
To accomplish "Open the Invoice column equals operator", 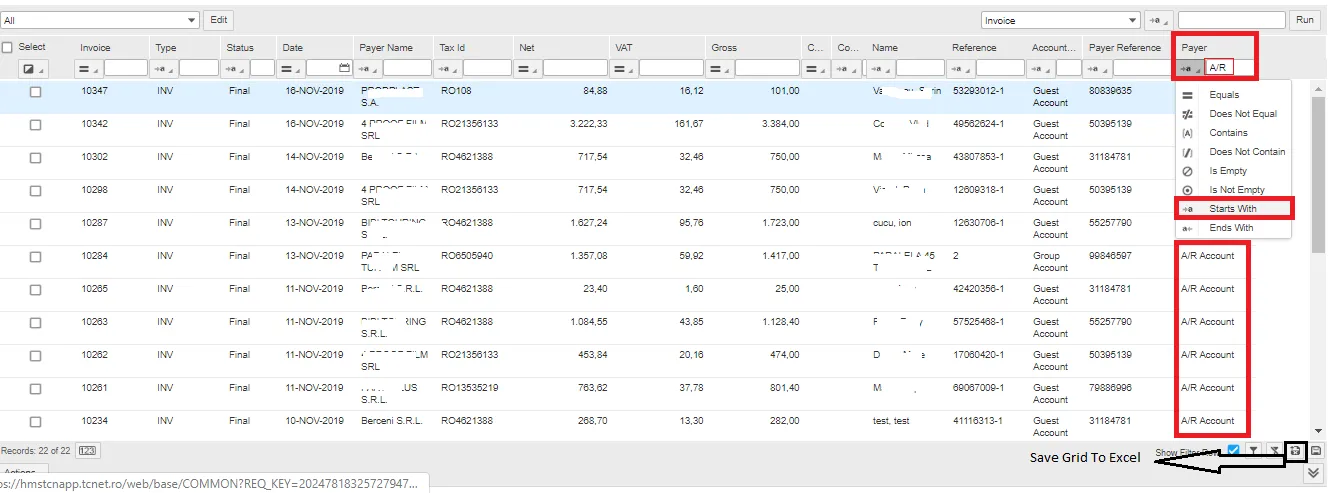I will (x=90, y=68).
